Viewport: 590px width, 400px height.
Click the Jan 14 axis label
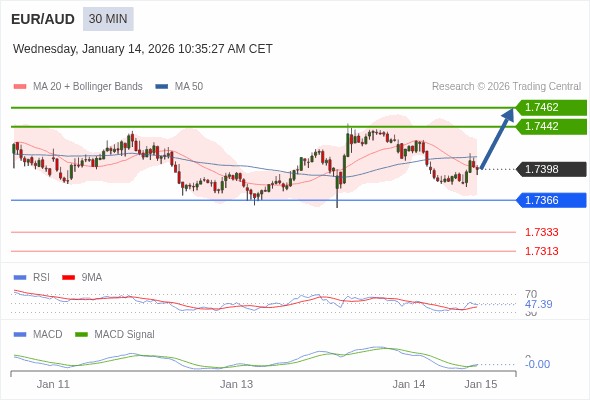409,385
